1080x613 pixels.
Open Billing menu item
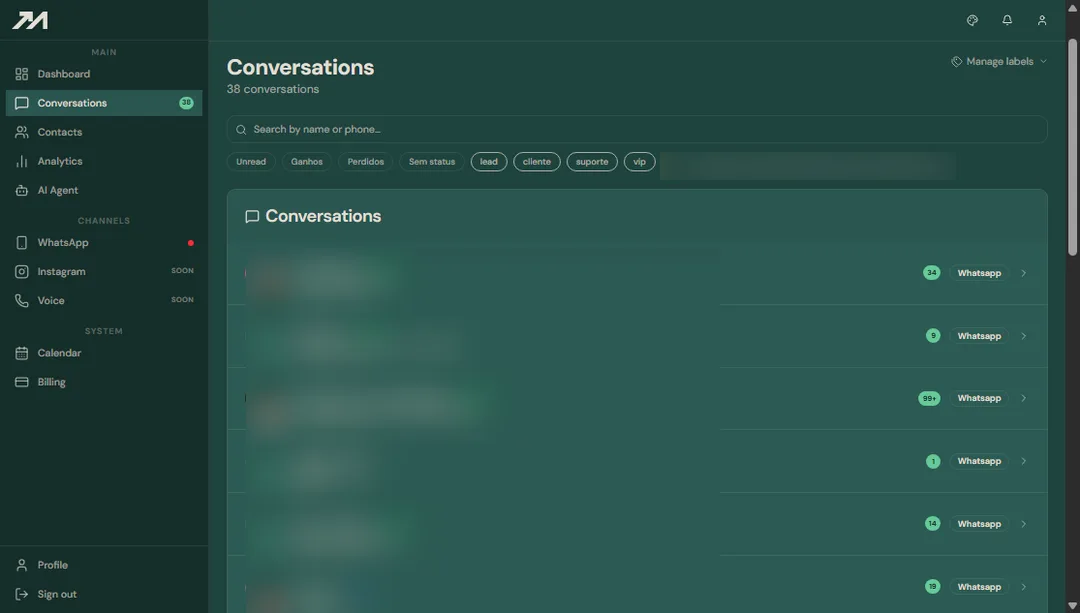coord(104,382)
